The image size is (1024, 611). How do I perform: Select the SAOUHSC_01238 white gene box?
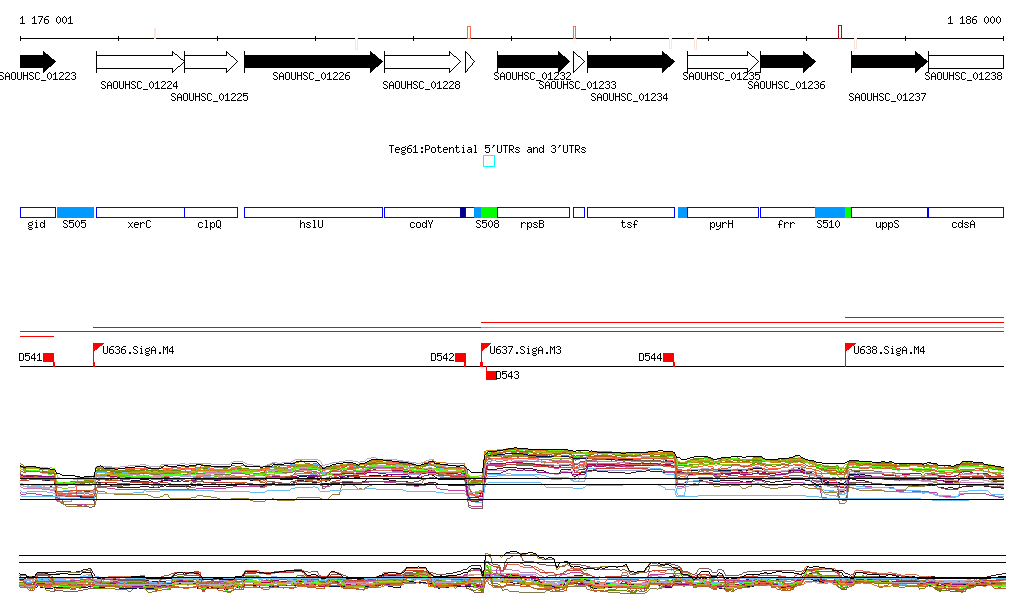point(965,62)
